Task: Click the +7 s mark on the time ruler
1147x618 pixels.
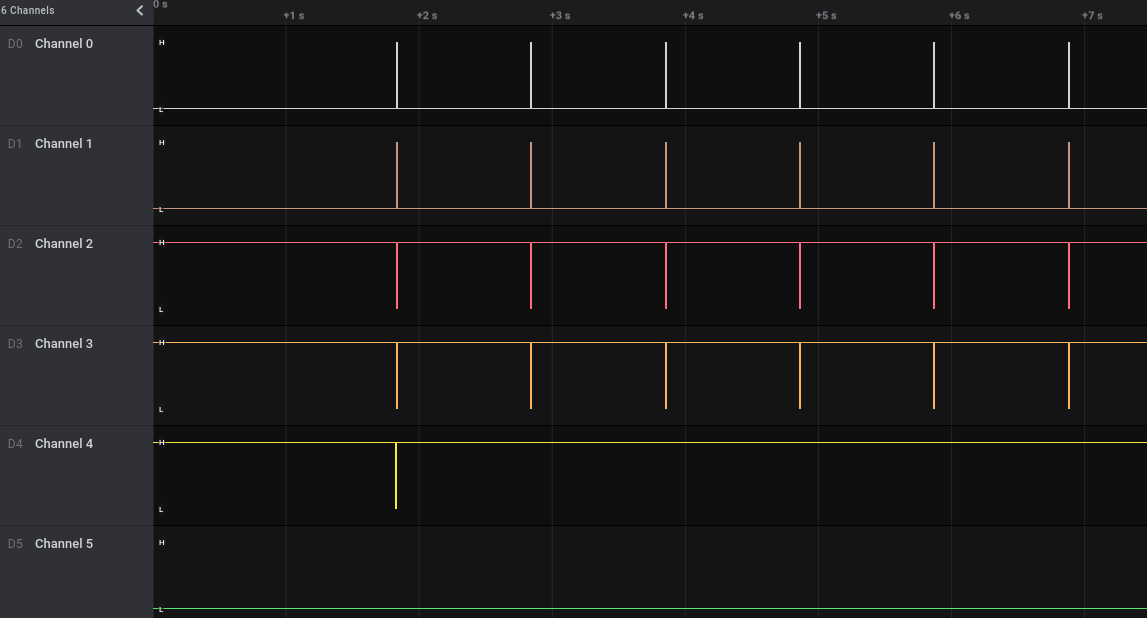Action: 1092,16
